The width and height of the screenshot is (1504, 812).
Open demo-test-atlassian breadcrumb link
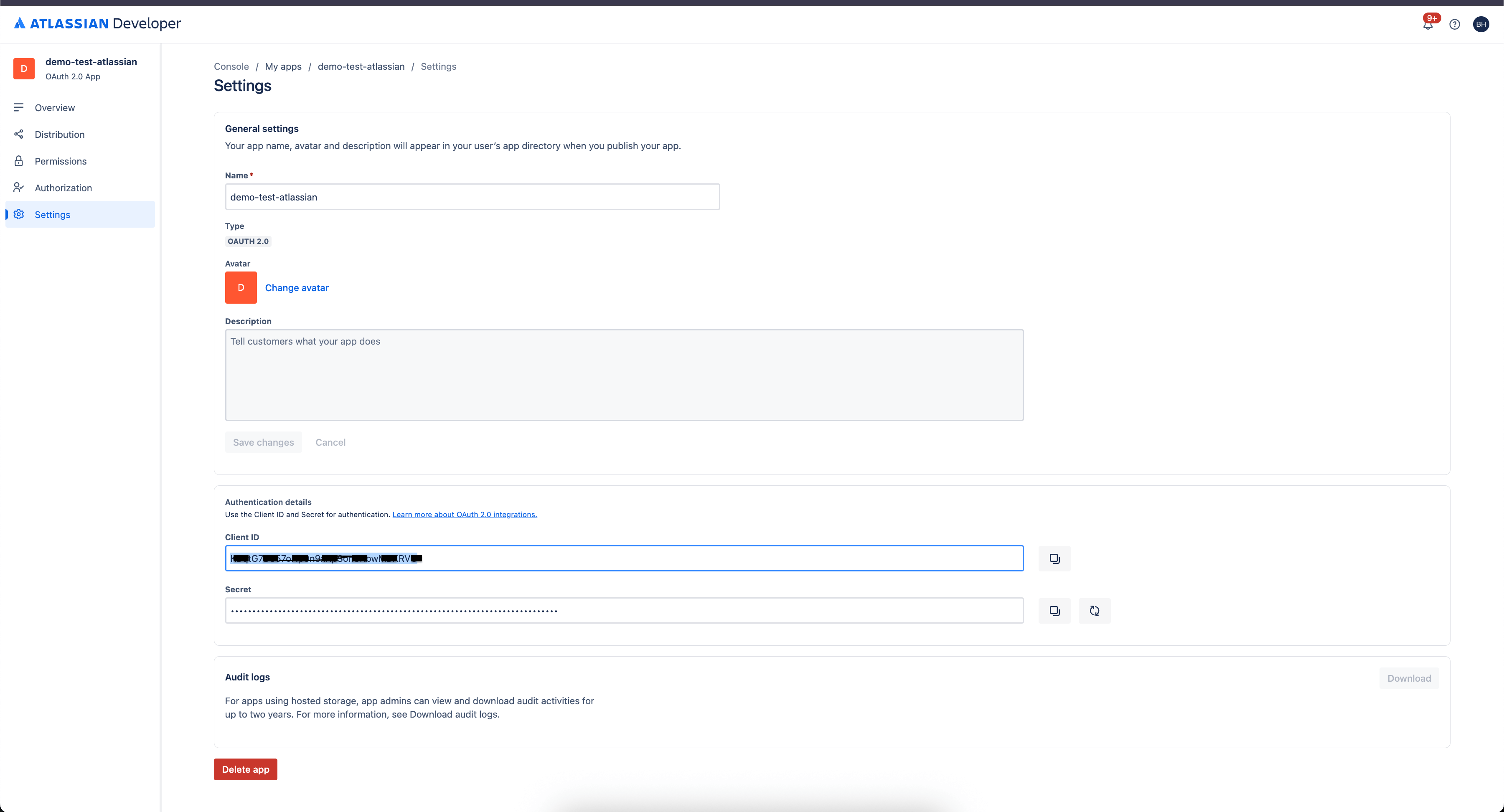point(361,66)
